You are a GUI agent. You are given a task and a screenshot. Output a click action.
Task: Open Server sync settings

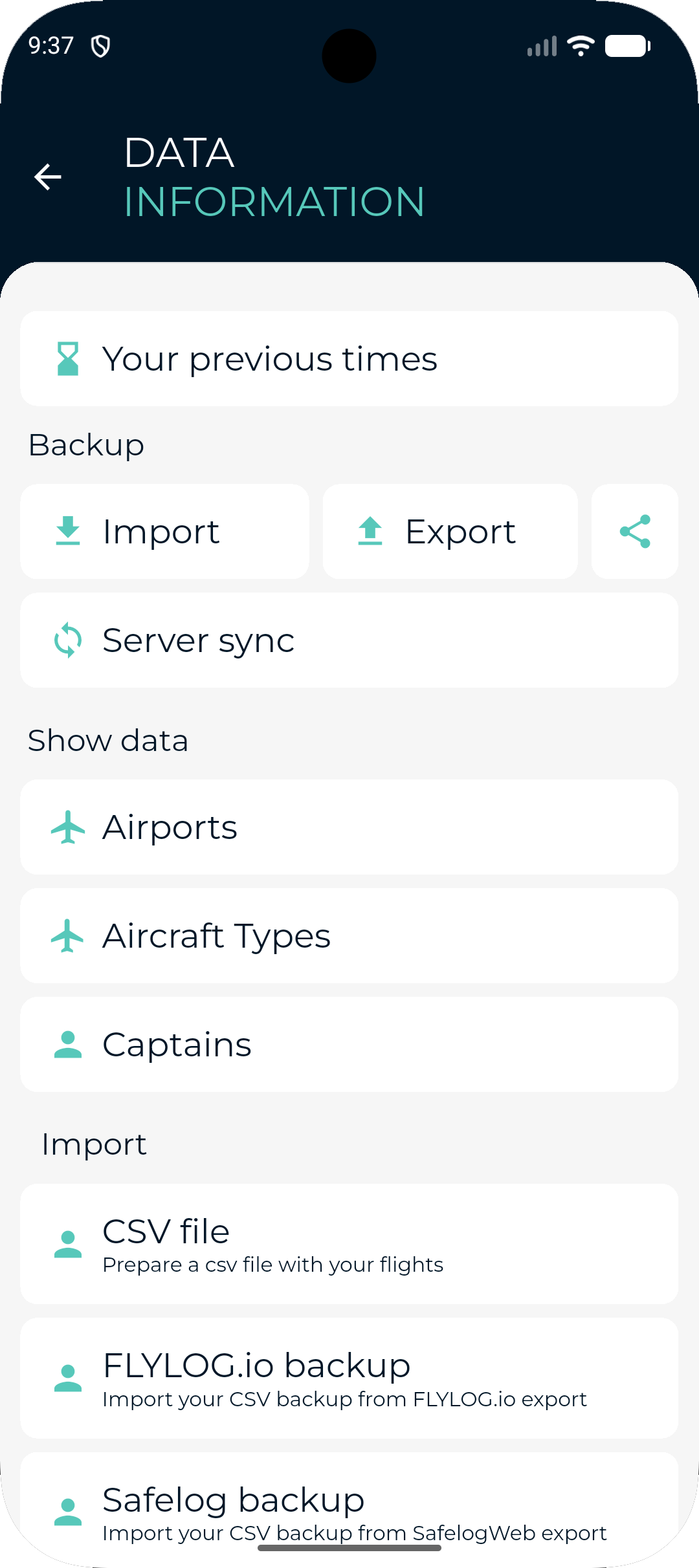tap(349, 640)
